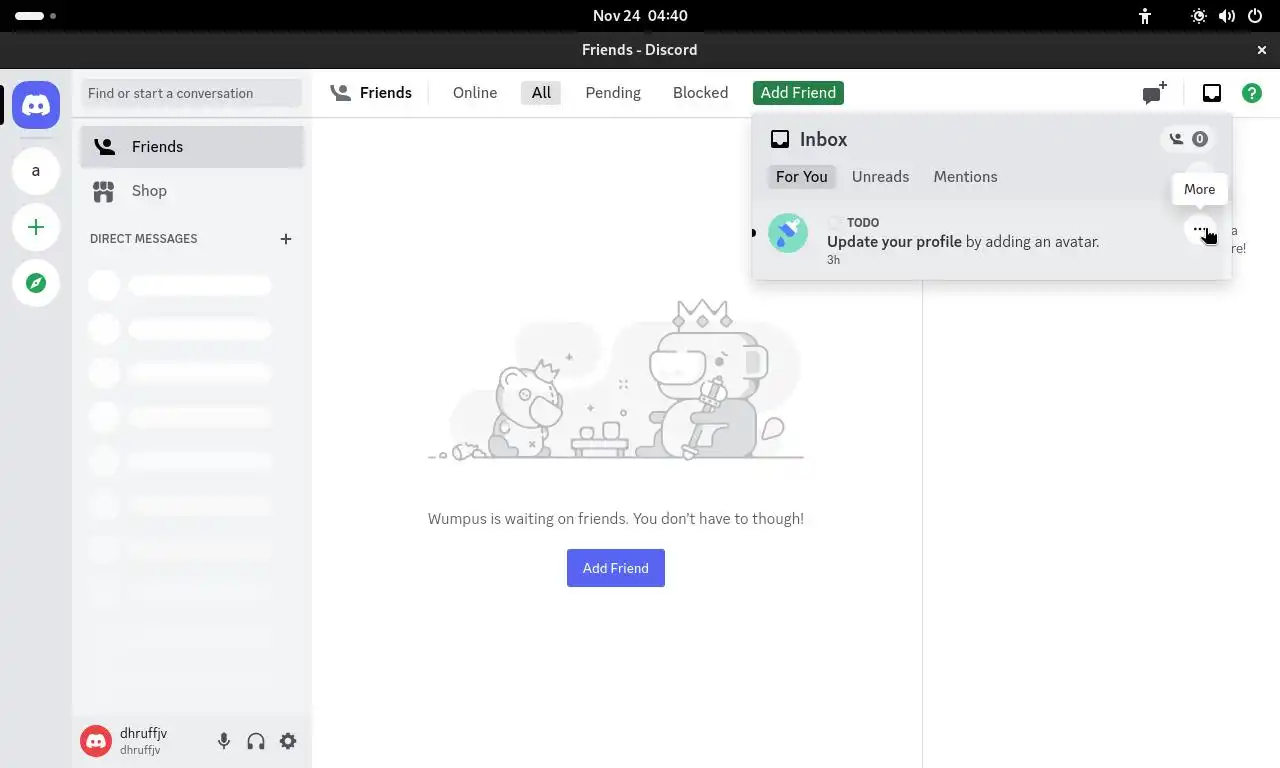Open the Pending friends tab
1280x768 pixels.
click(x=613, y=93)
